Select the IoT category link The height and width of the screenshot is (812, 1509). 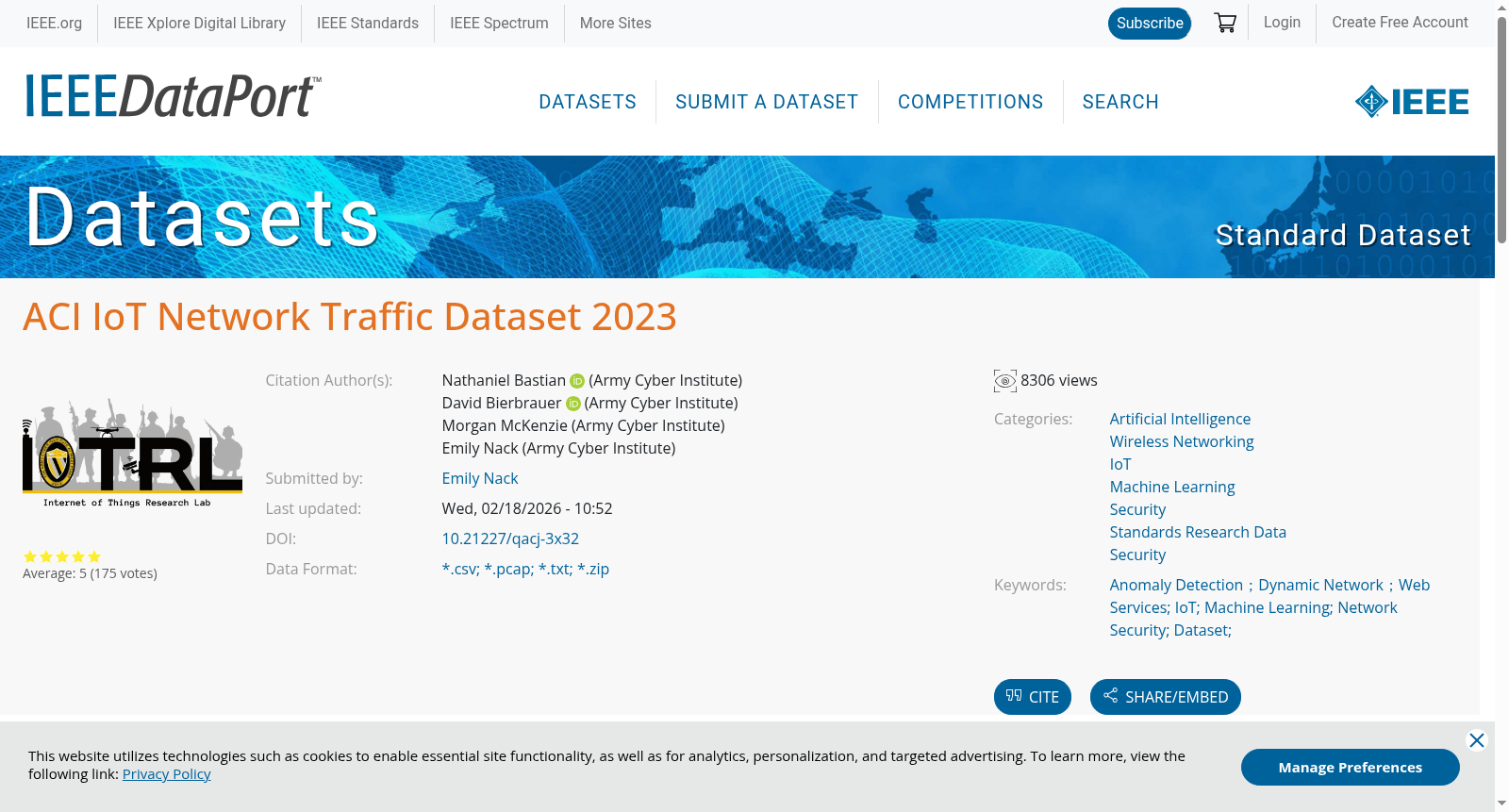coord(1120,465)
